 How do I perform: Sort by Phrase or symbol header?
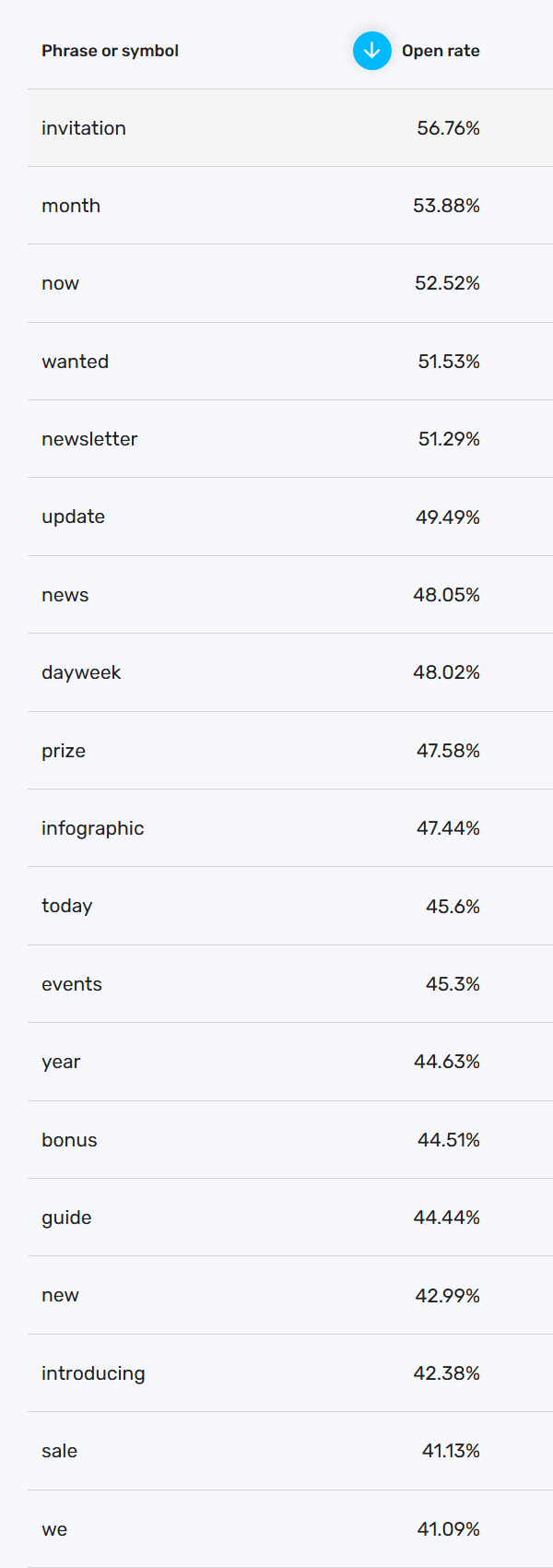point(110,51)
